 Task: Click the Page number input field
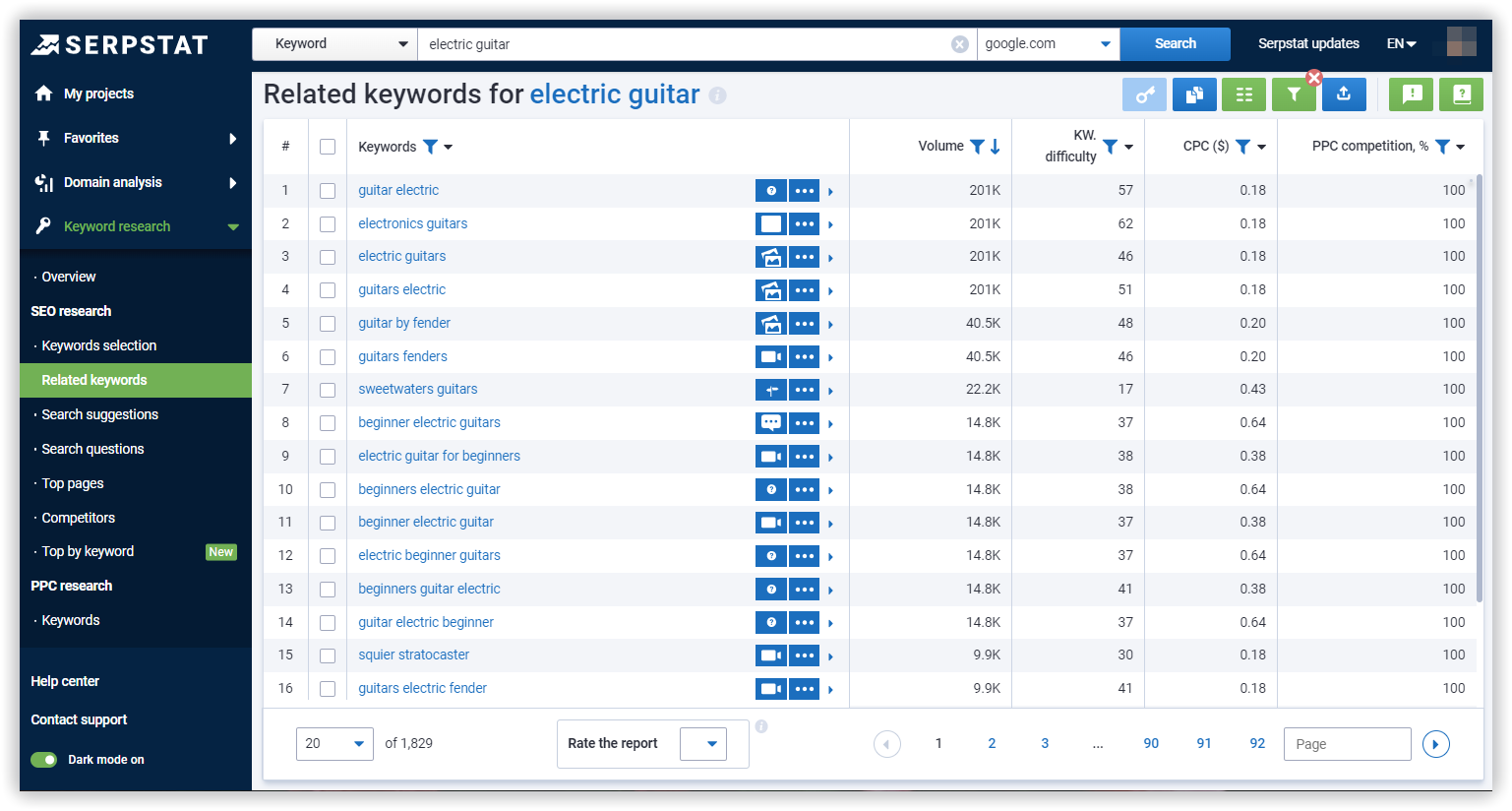coord(1347,744)
